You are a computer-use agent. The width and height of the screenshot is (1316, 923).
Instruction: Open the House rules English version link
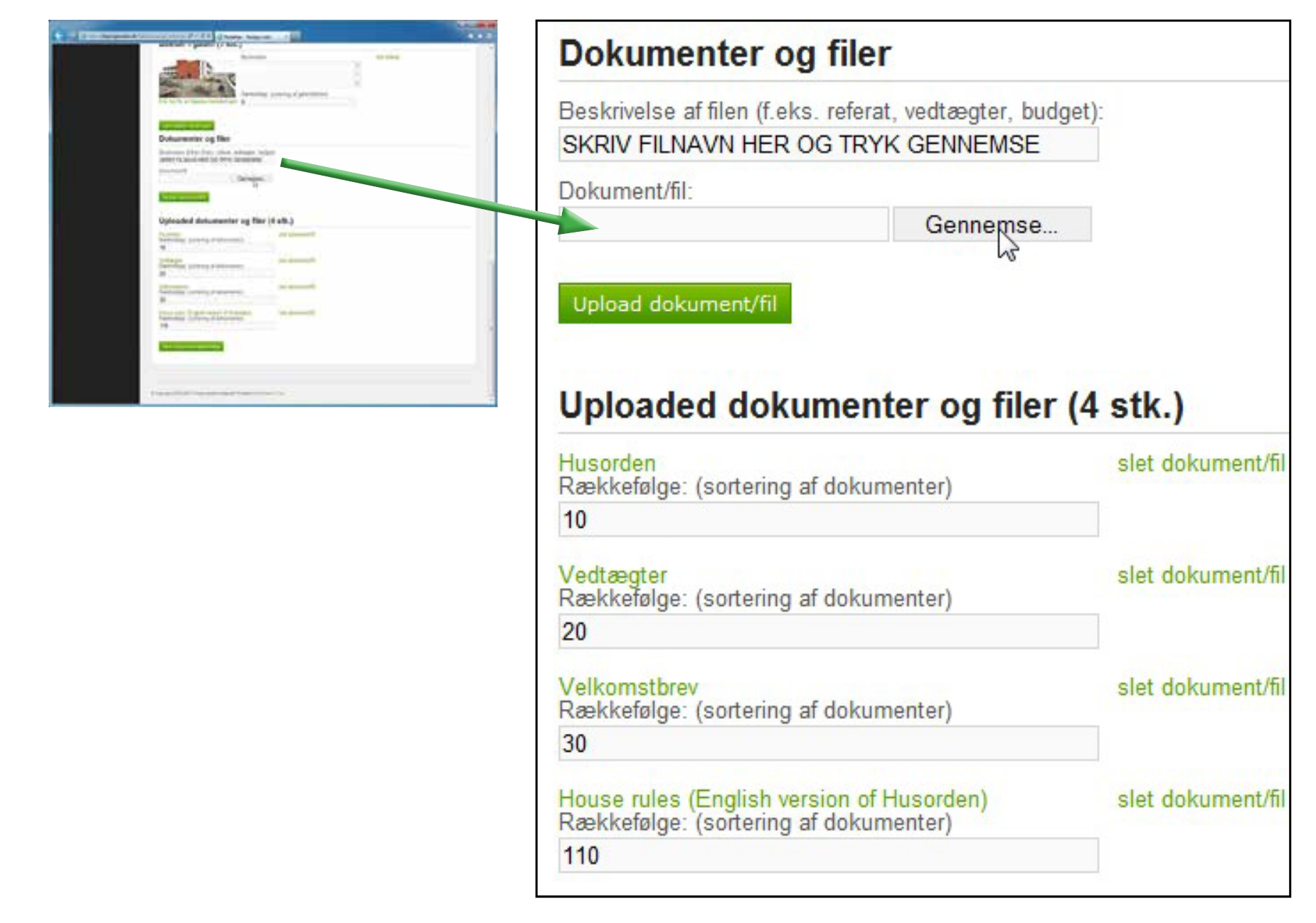click(773, 799)
